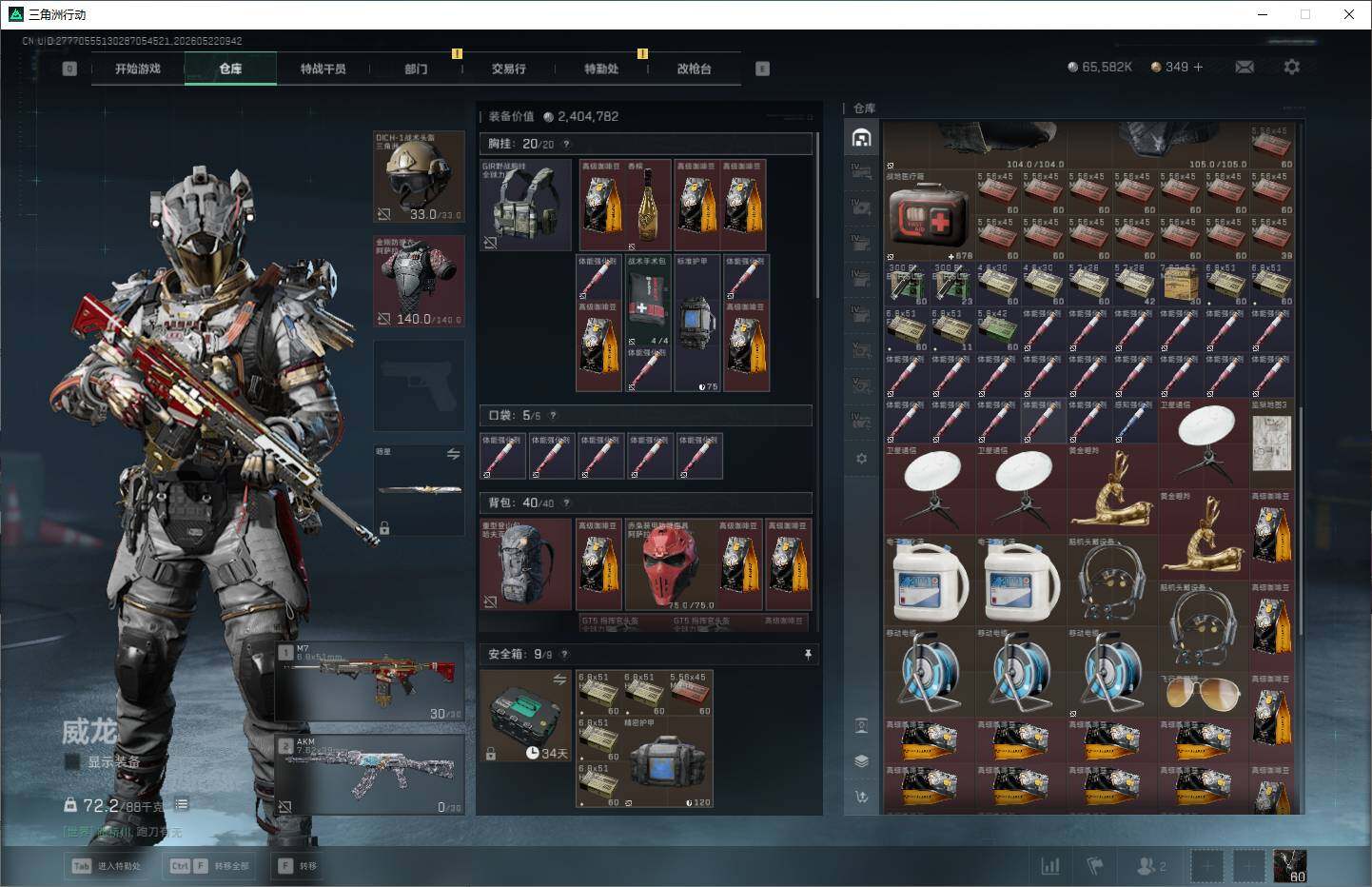Viewport: 1372px width, 887px height.
Task: Open the 部门 tab
Action: (416, 69)
